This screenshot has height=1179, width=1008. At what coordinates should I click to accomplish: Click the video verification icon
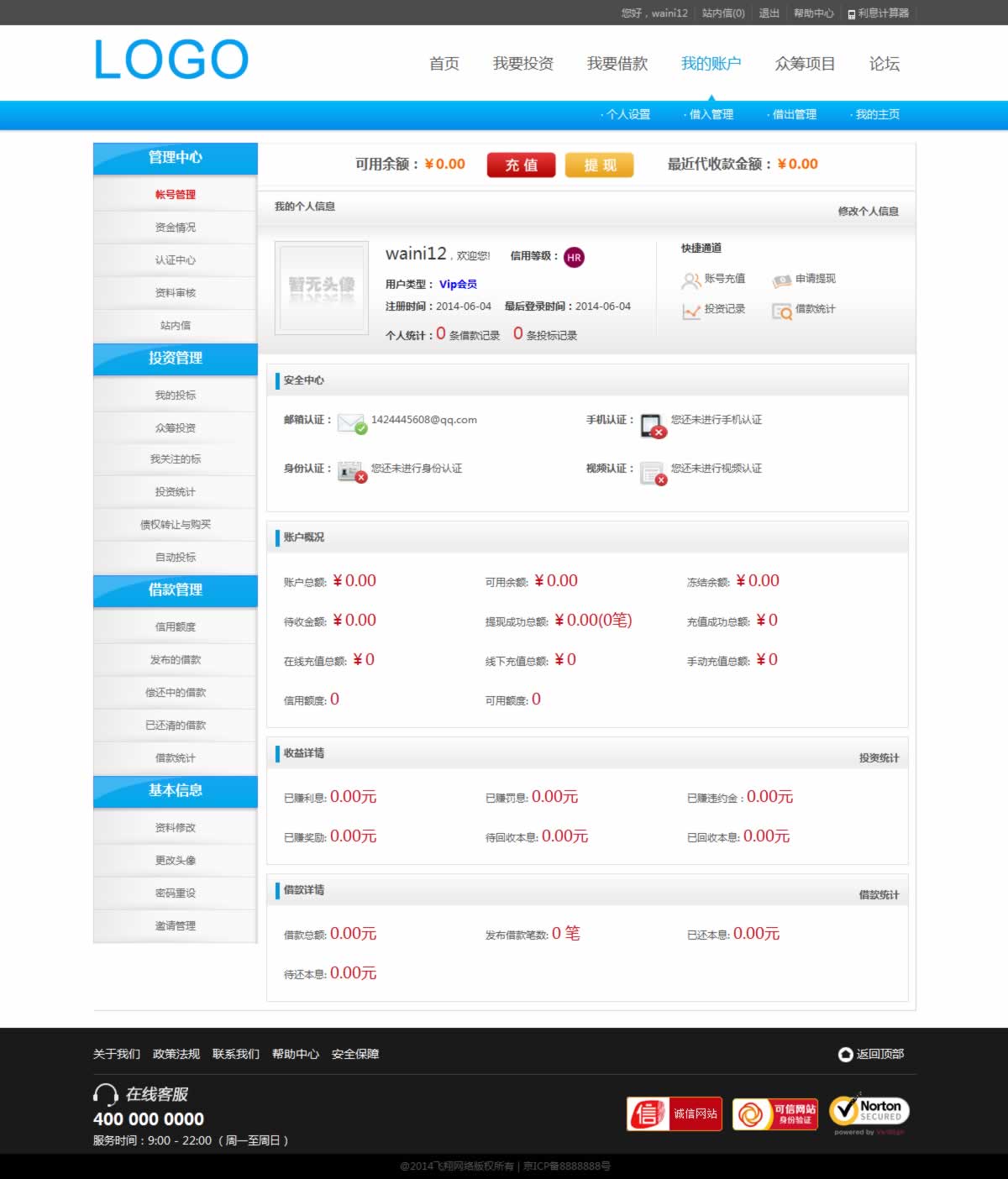point(652,474)
